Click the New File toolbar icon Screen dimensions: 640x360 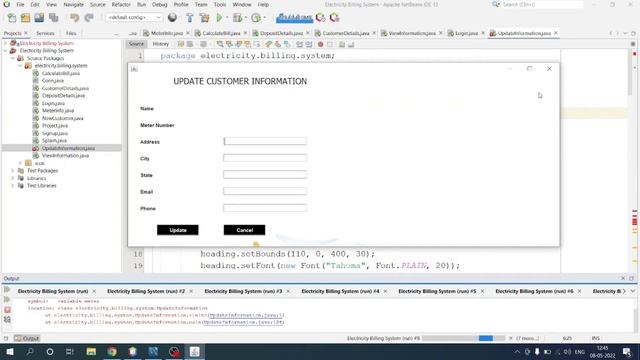[12, 18]
